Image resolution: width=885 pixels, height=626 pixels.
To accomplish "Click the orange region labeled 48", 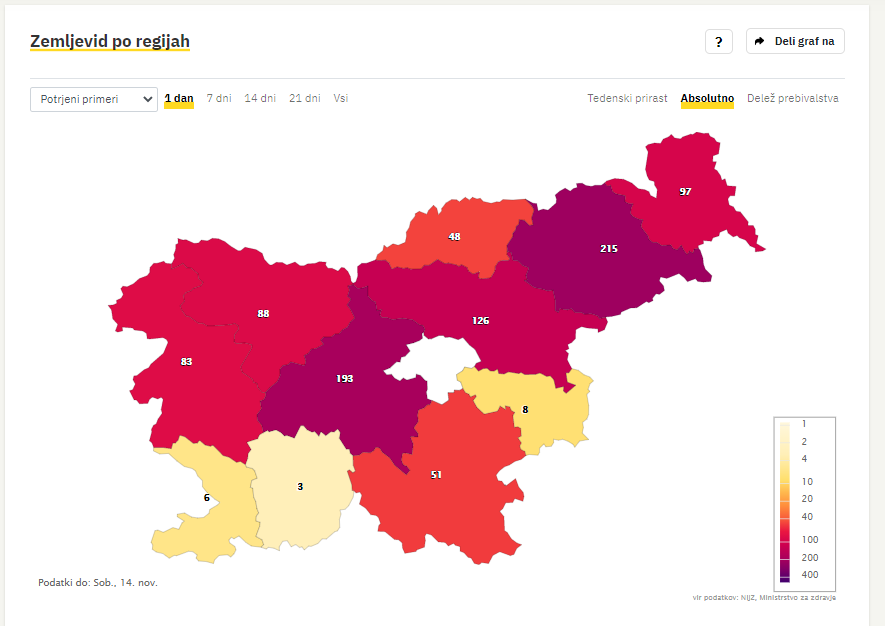I will point(454,237).
